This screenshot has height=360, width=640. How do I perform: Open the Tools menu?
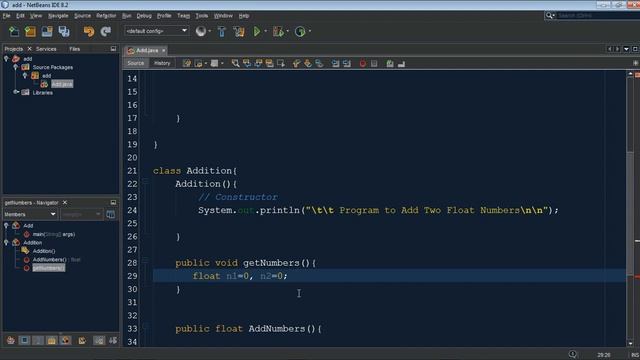(201, 16)
